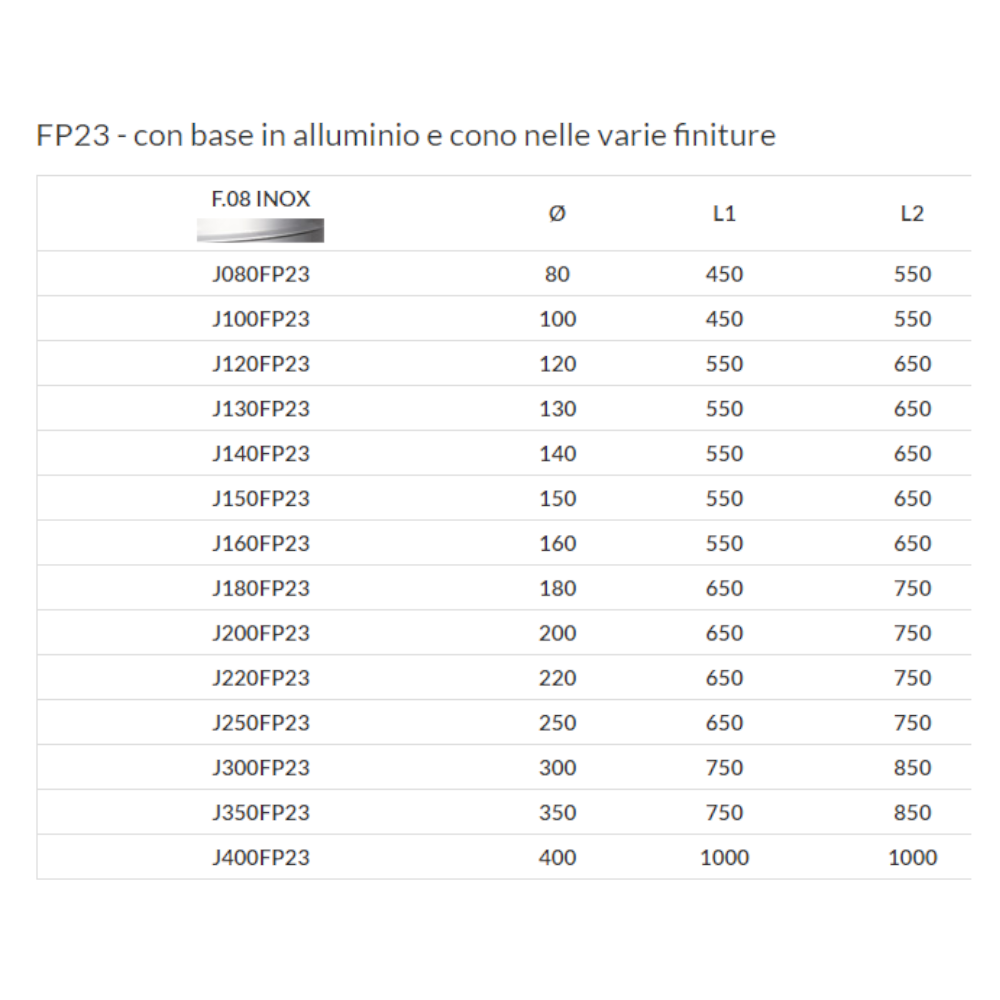Click the F.08 INOX column header
Image resolution: width=1000 pixels, height=1000 pixels.
tap(260, 199)
